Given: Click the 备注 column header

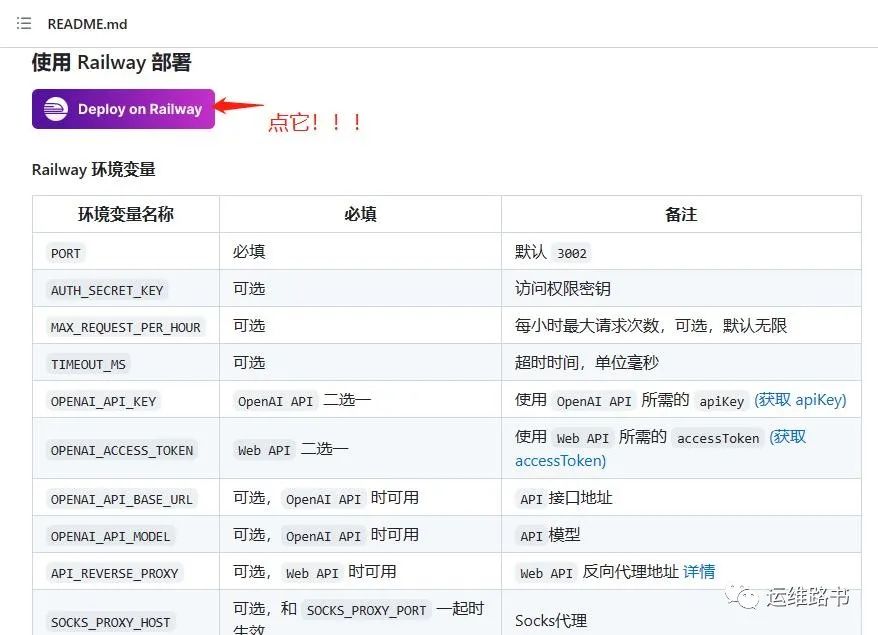Looking at the screenshot, I should [x=681, y=214].
